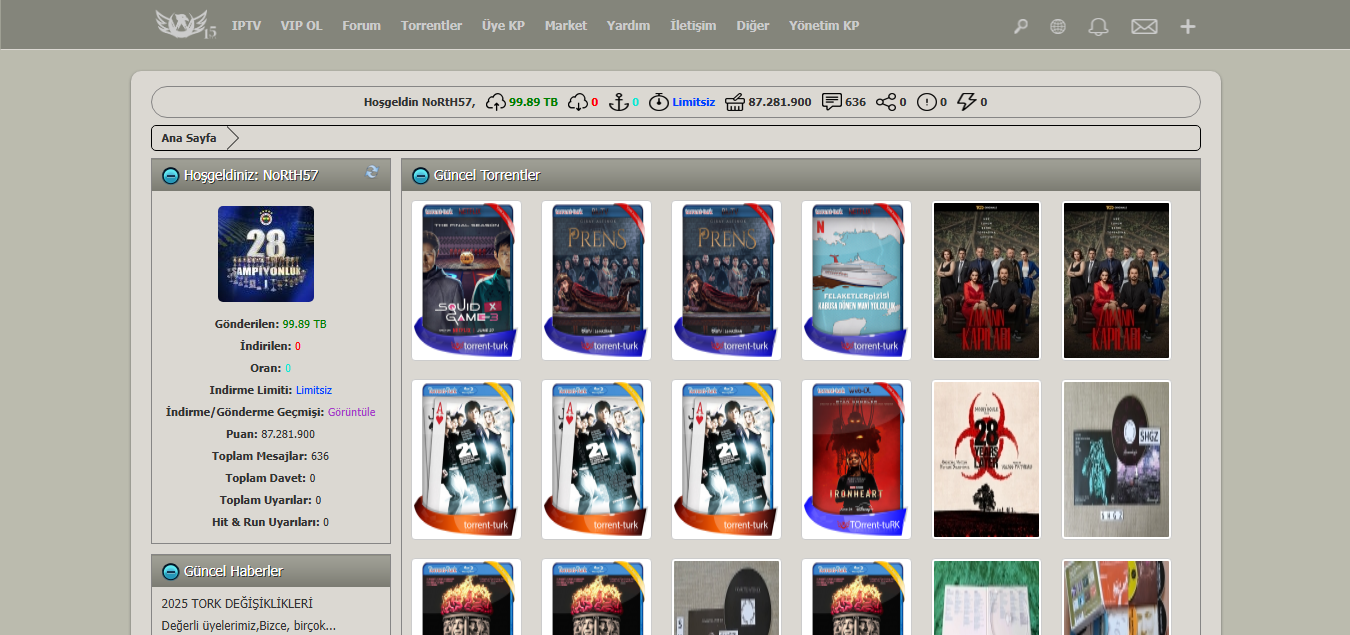Viewport: 1350px width, 635px height.
Task: Click the 99.89 TB value in the top stats bar
Action: (534, 102)
